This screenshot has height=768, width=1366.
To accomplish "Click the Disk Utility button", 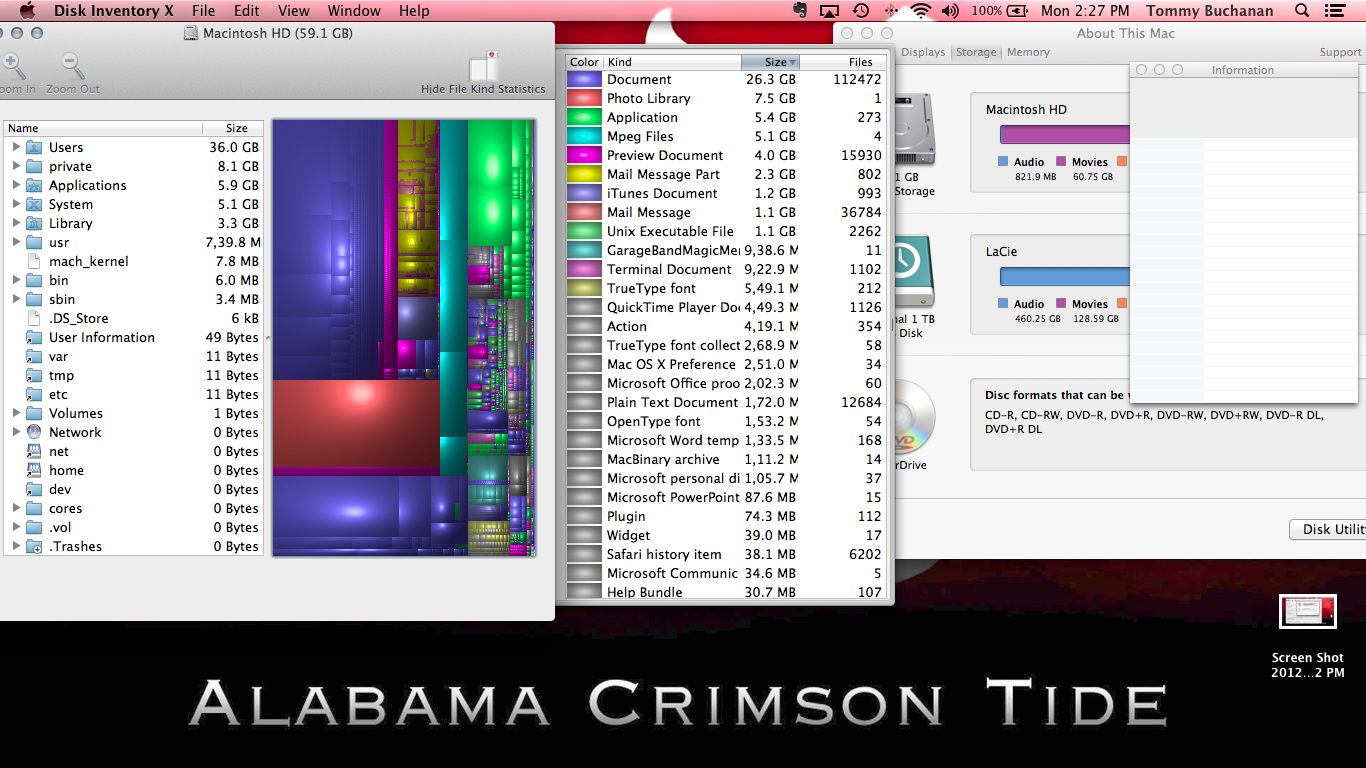I will pos(1328,529).
